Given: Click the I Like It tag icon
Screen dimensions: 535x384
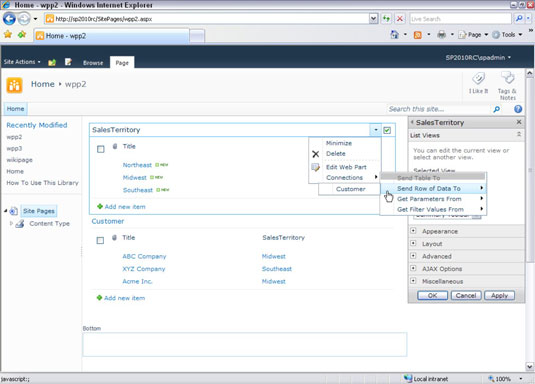Looking at the screenshot, I should pyautogui.click(x=478, y=79).
